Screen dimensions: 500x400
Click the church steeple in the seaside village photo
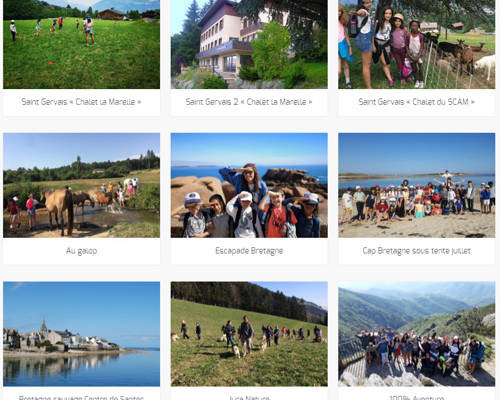pyautogui.click(x=44, y=326)
